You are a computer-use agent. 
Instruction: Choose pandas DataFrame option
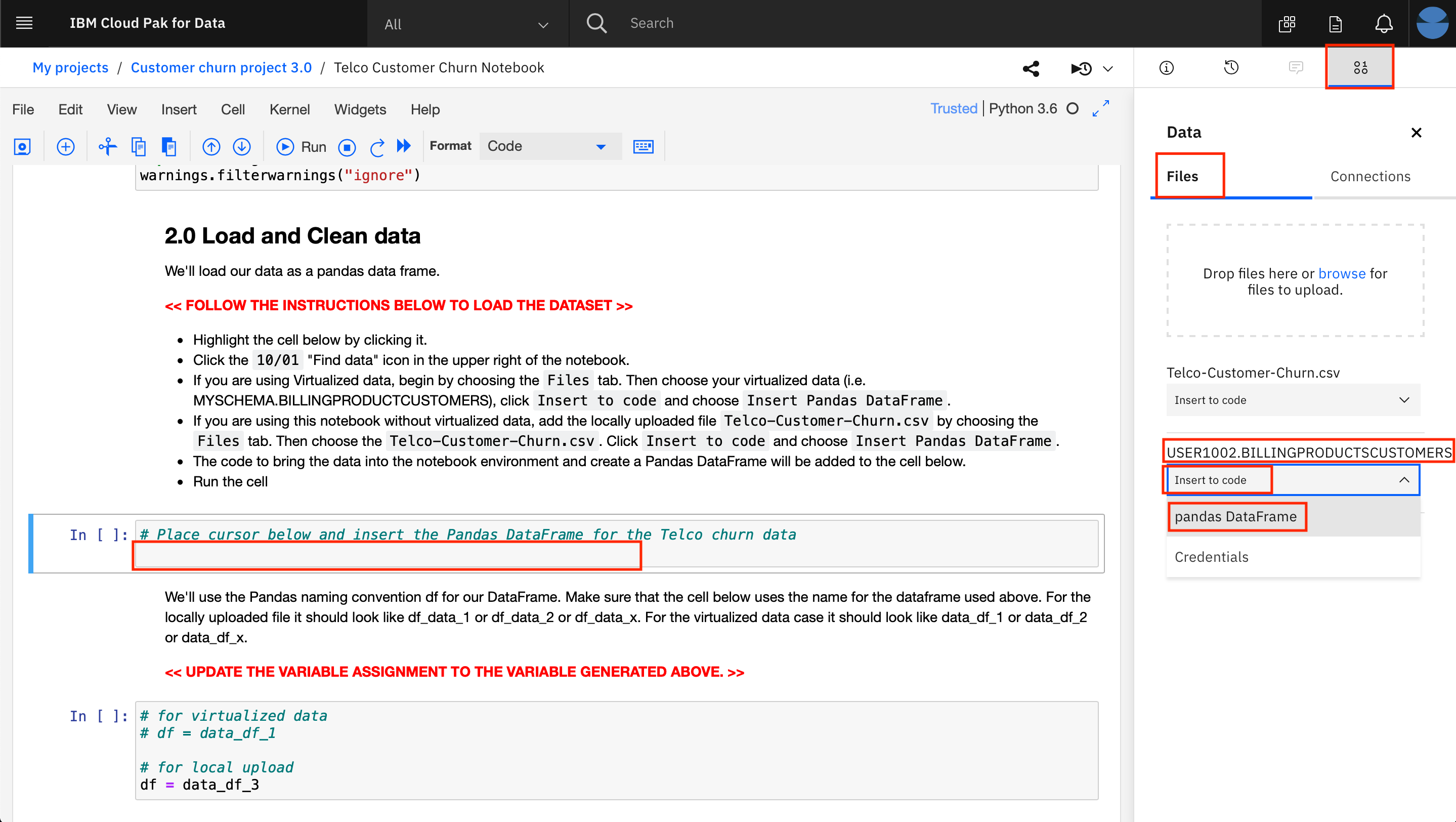click(x=1235, y=517)
